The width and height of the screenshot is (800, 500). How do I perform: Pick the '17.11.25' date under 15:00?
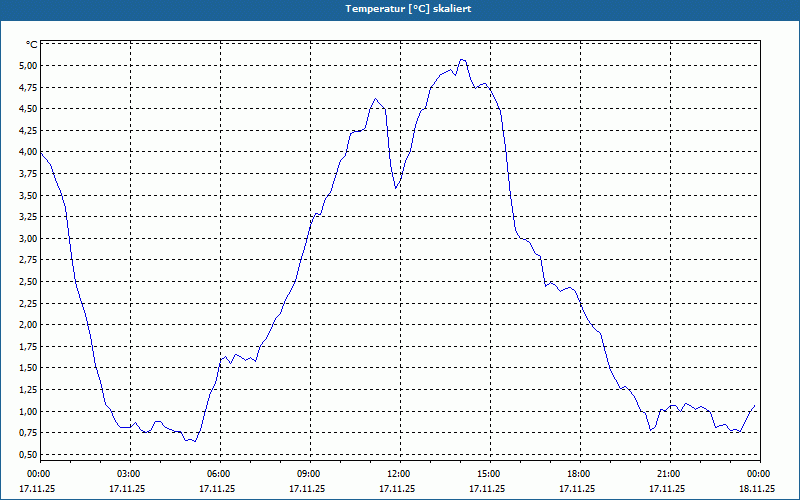[487, 489]
